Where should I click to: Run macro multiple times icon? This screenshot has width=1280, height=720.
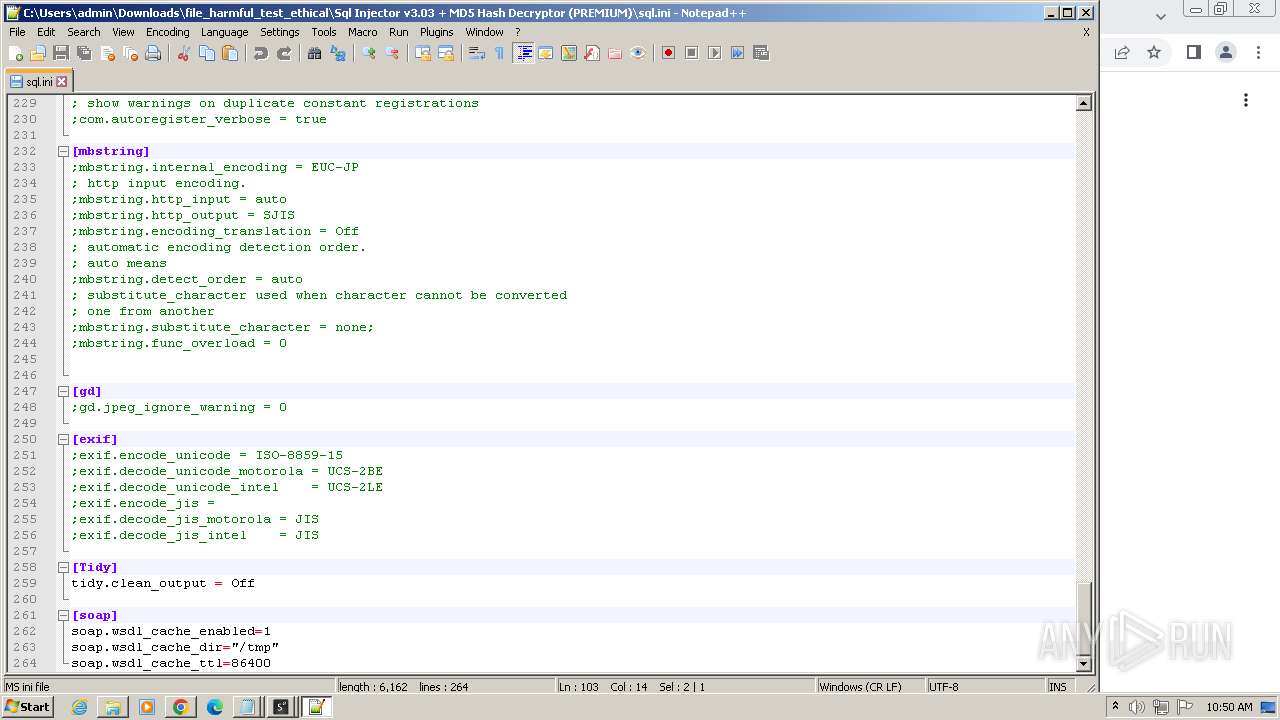[737, 53]
